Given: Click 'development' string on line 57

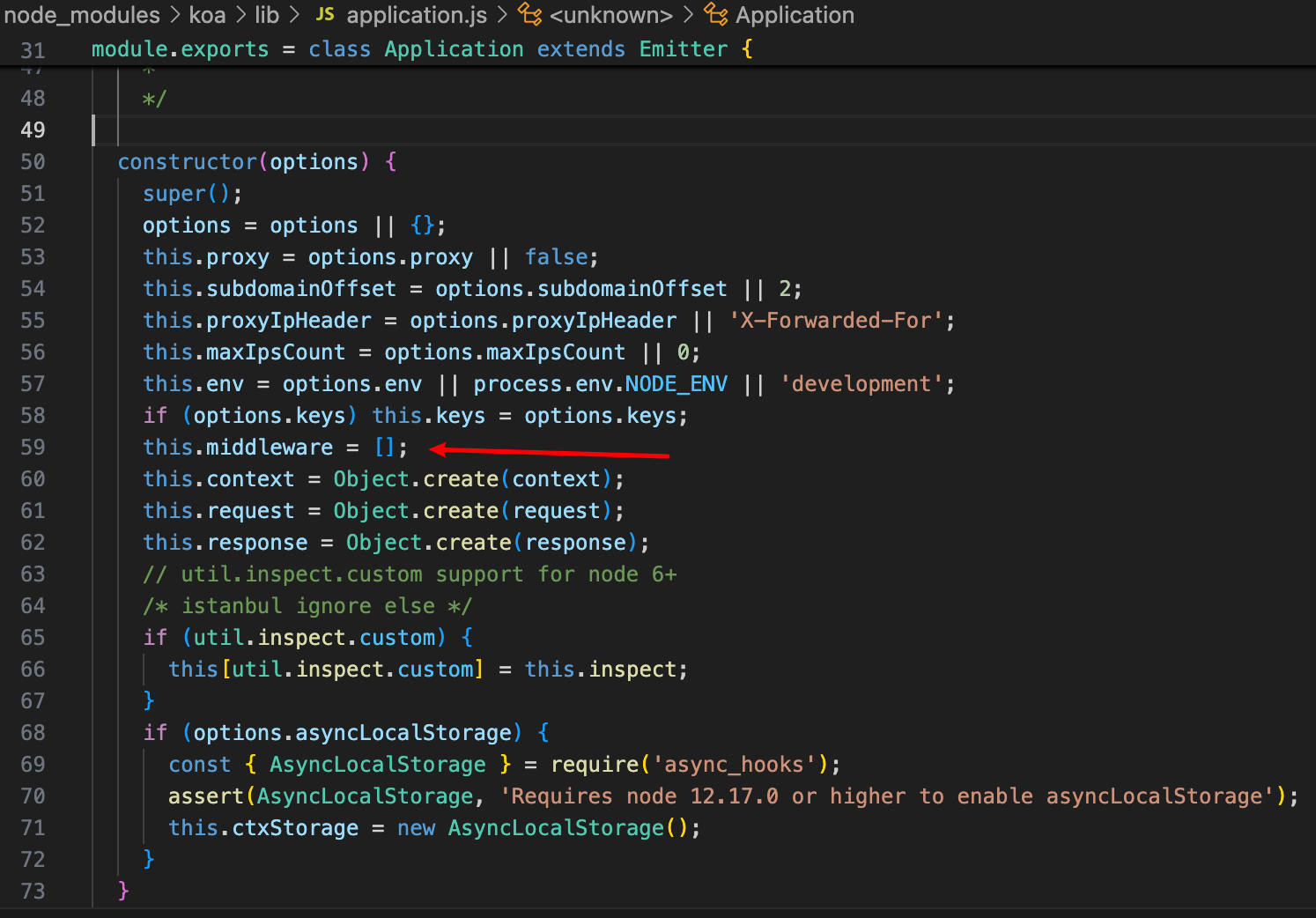Looking at the screenshot, I should [861, 384].
